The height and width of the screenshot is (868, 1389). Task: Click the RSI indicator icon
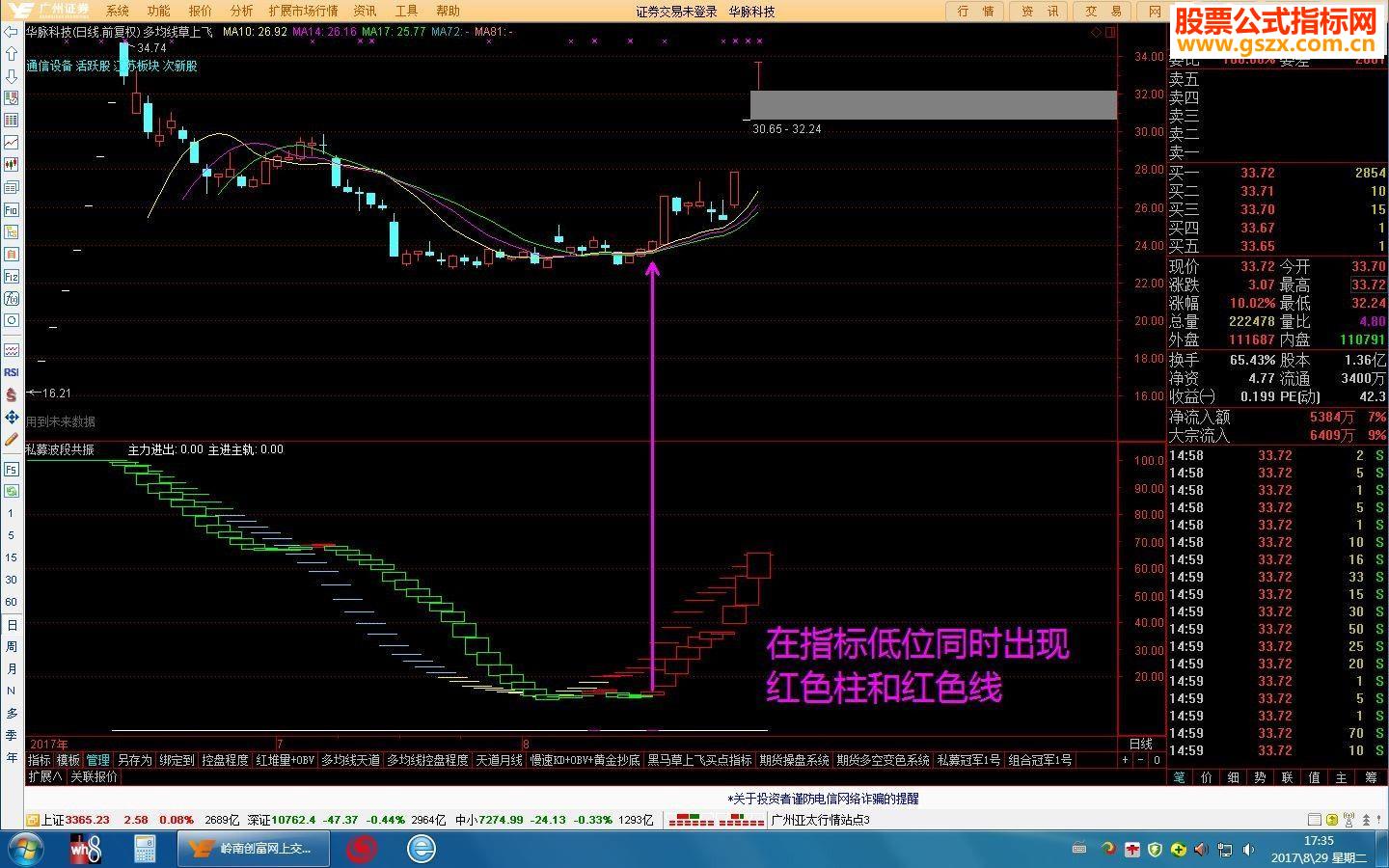12,372
